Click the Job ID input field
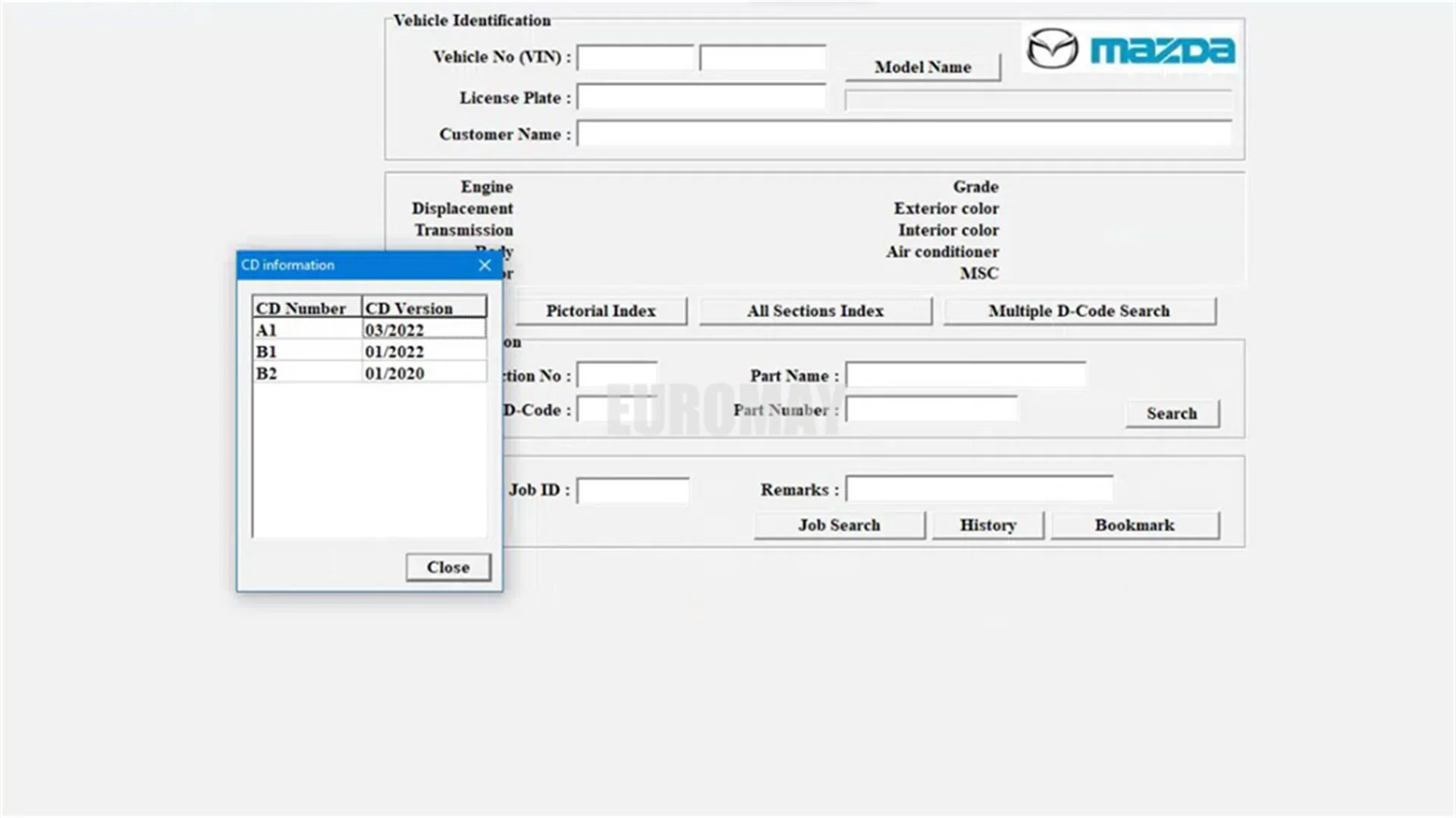The image size is (1456, 818). (633, 490)
